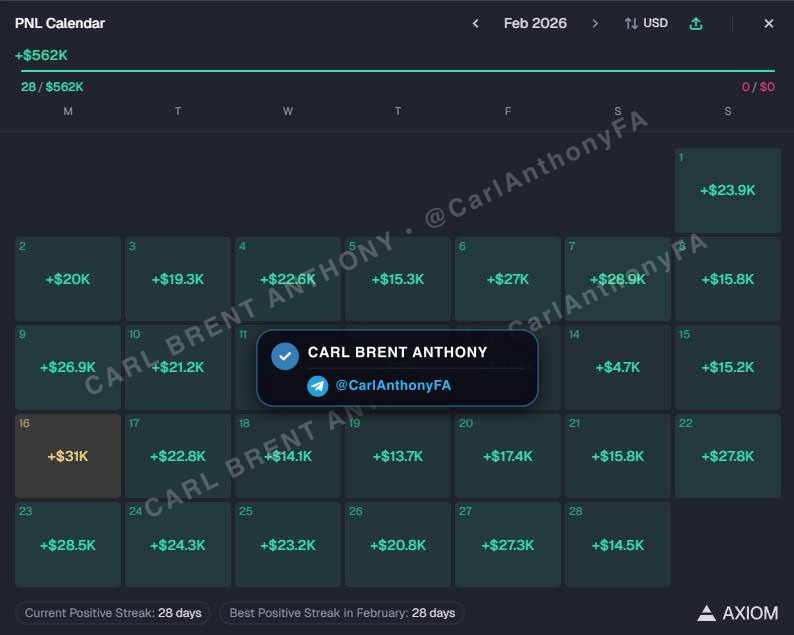The height and width of the screenshot is (635, 794).
Task: Select day 18 cell with +$14.1K
Action: point(288,456)
